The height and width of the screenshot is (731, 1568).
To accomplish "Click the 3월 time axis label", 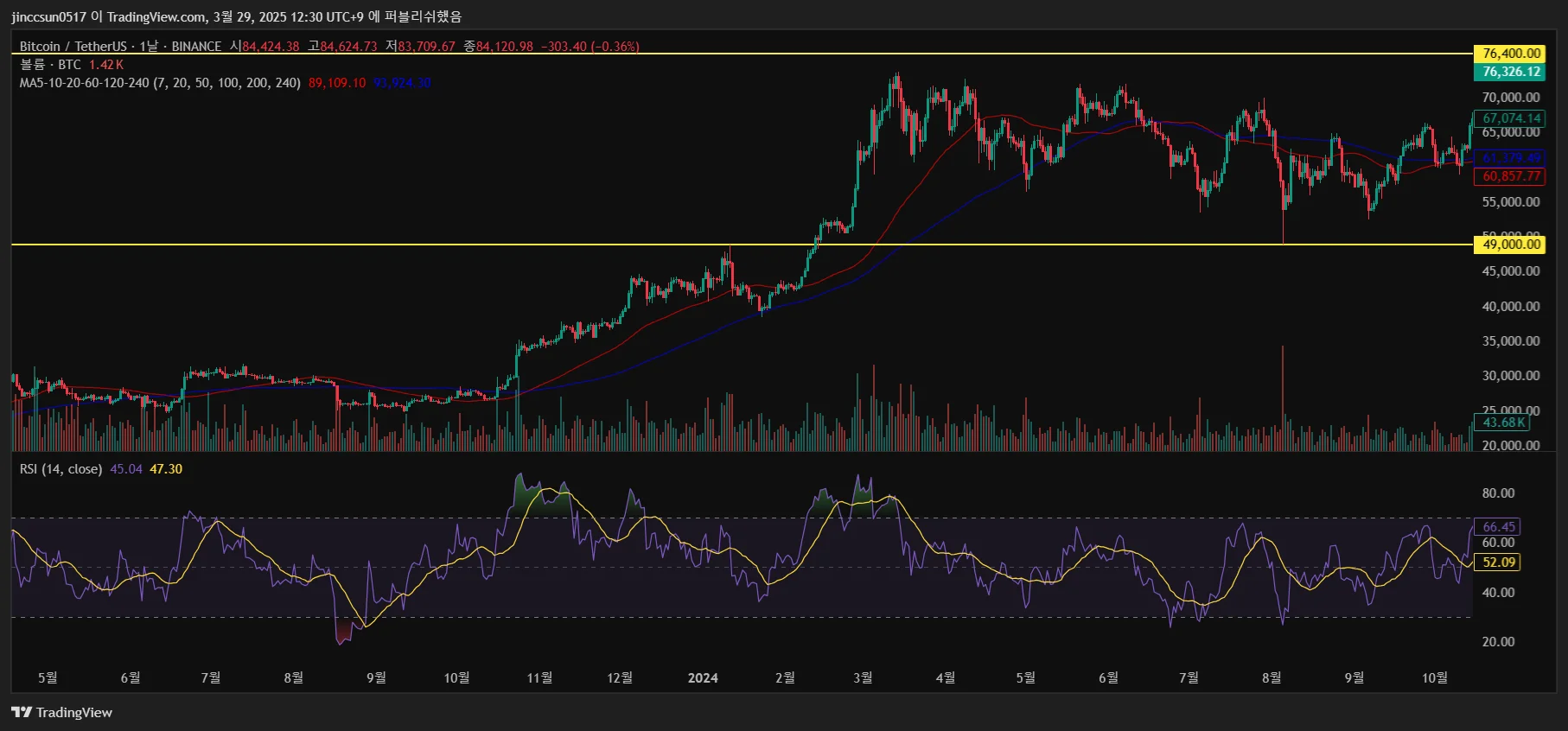I will (863, 678).
